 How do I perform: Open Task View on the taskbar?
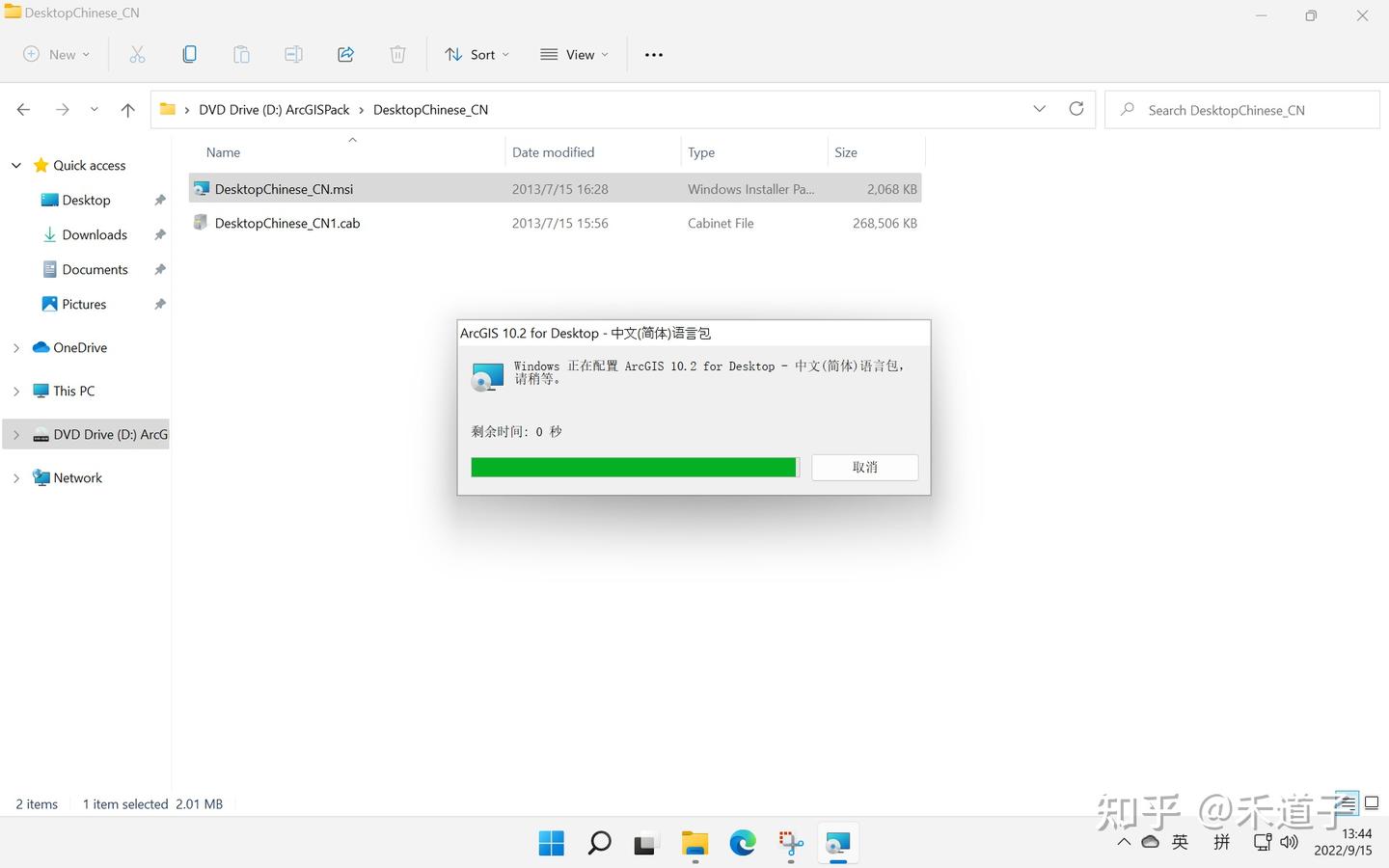[x=645, y=844]
